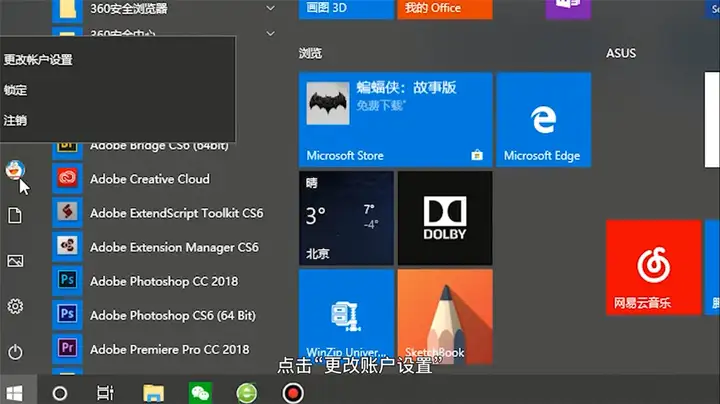Launch Adobe Premiere Pro CC 2018 entry
Viewport: 720px width, 404px height.
coord(165,348)
